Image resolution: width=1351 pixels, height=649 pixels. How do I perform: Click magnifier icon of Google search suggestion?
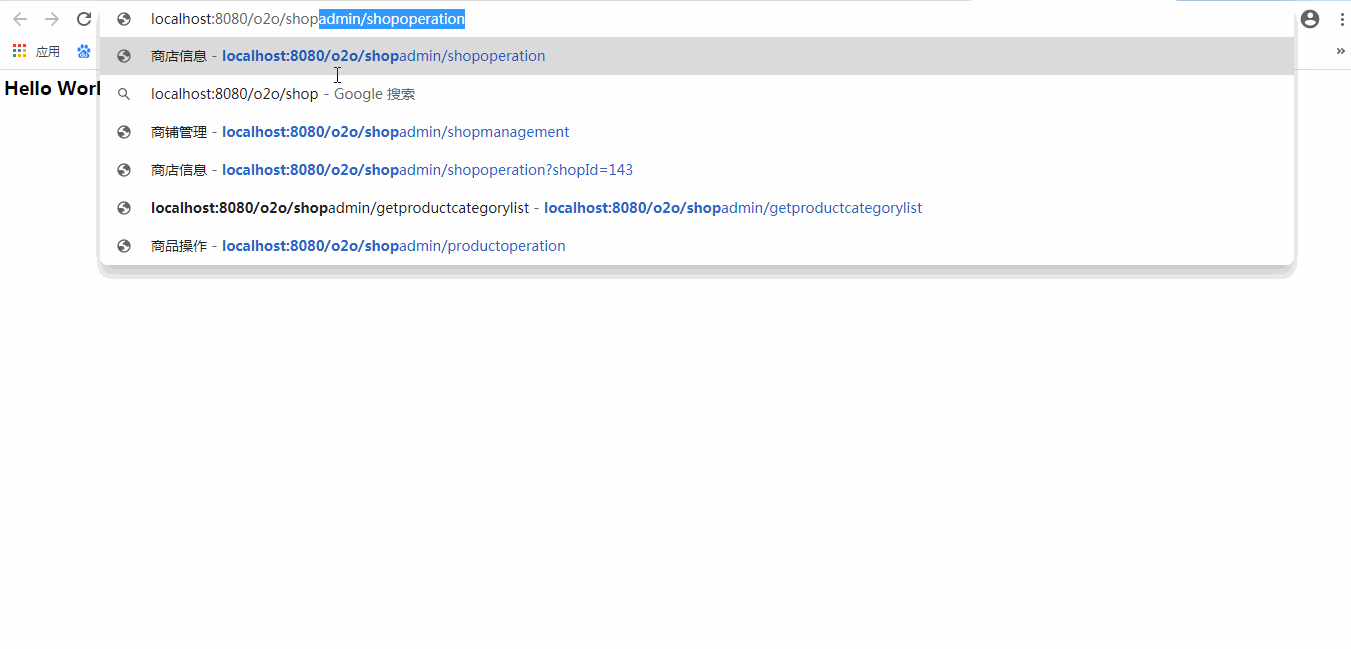pyautogui.click(x=124, y=94)
